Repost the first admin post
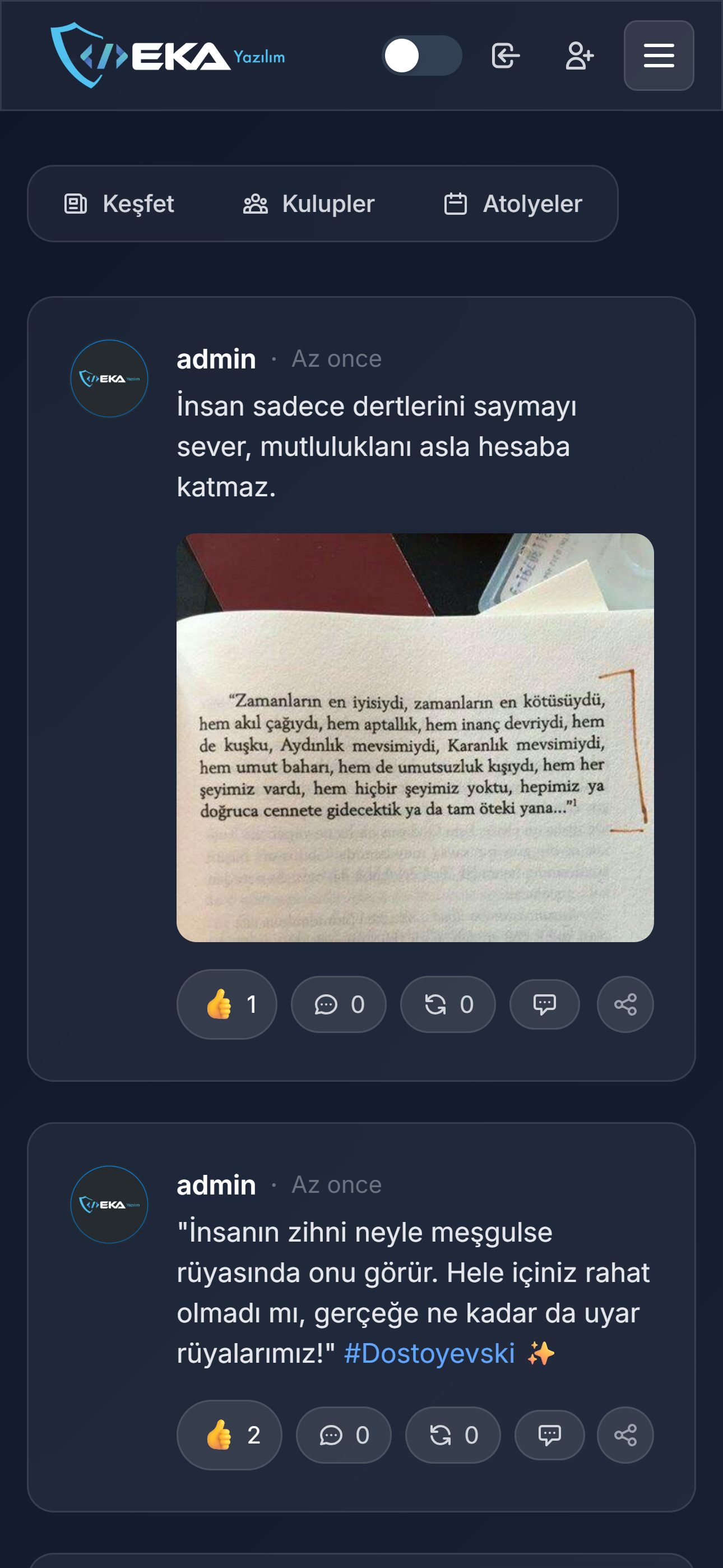This screenshot has height=1568, width=723. point(448,1004)
